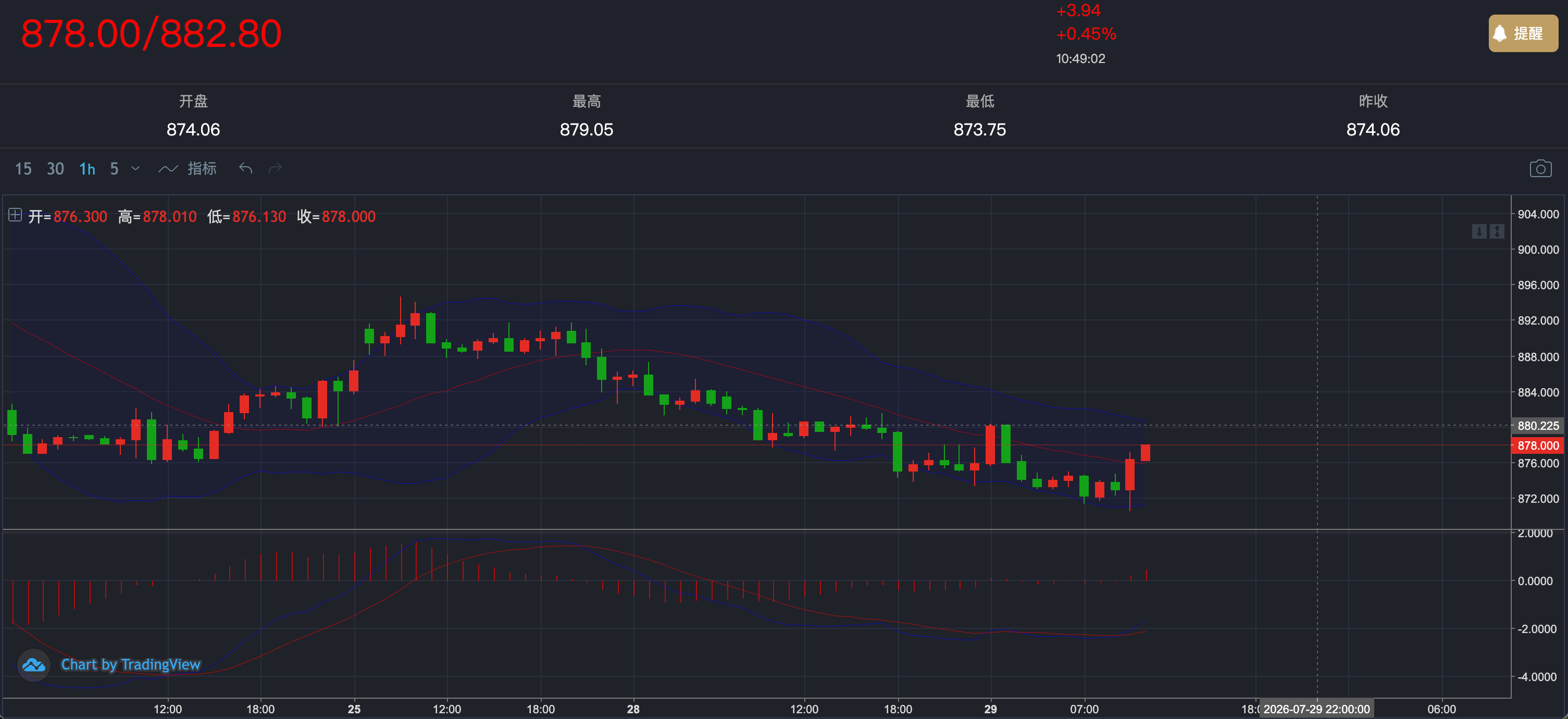The height and width of the screenshot is (719, 1568).
Task: Click the date marker 28 on timeline
Action: click(x=633, y=709)
